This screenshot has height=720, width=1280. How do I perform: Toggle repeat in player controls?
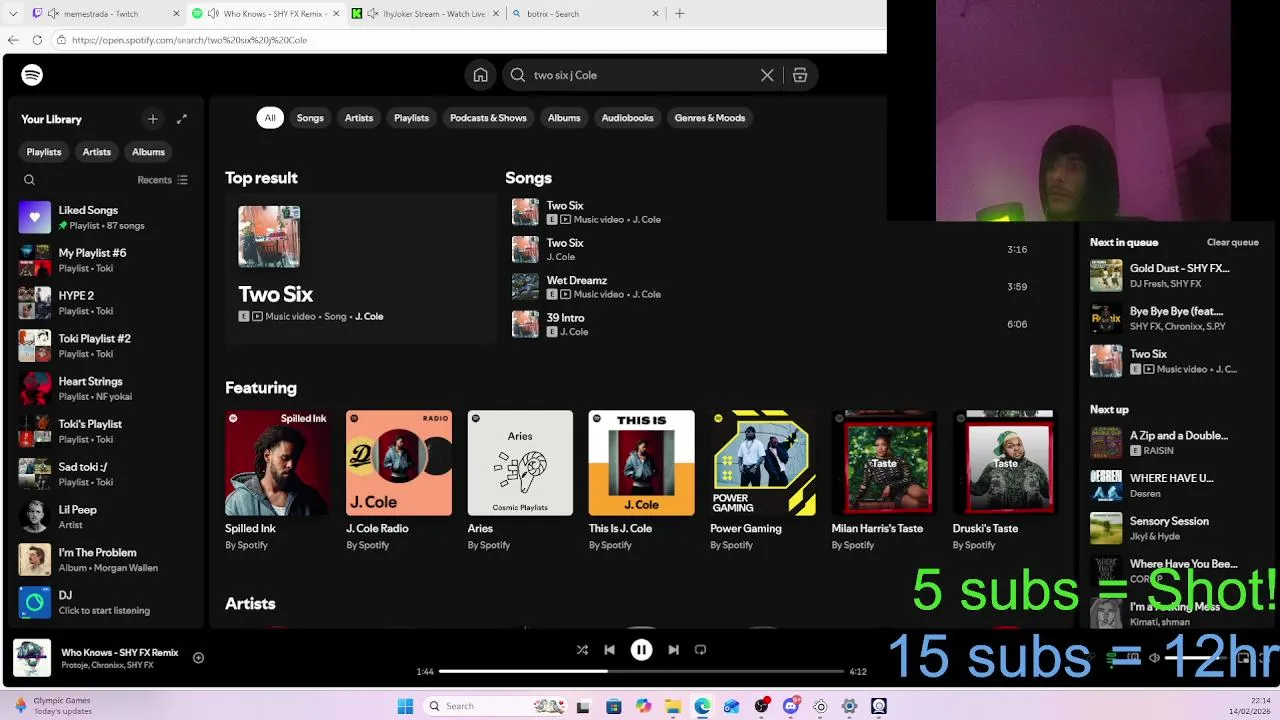click(701, 650)
